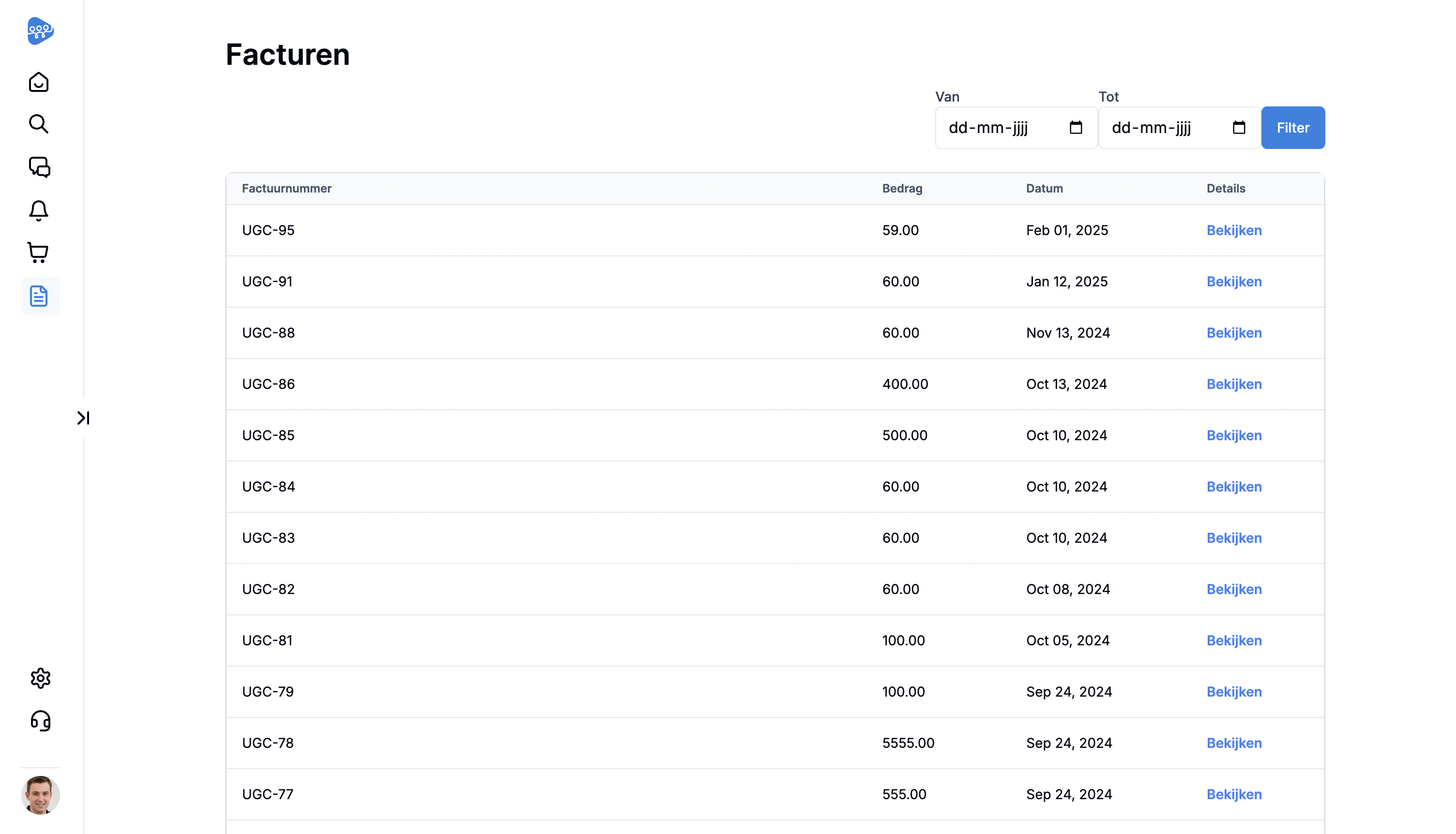The width and height of the screenshot is (1456, 834).
Task: Select invoice number UGC-86
Action: click(x=268, y=385)
